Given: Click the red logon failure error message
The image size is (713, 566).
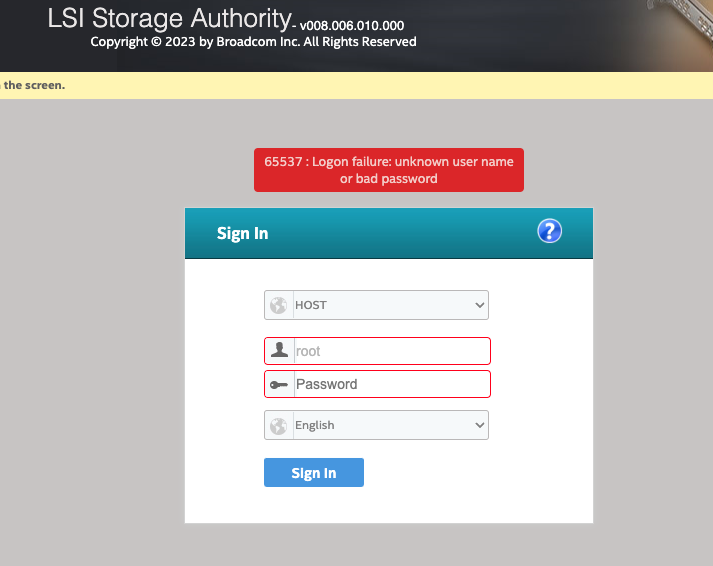Looking at the screenshot, I should point(389,170).
